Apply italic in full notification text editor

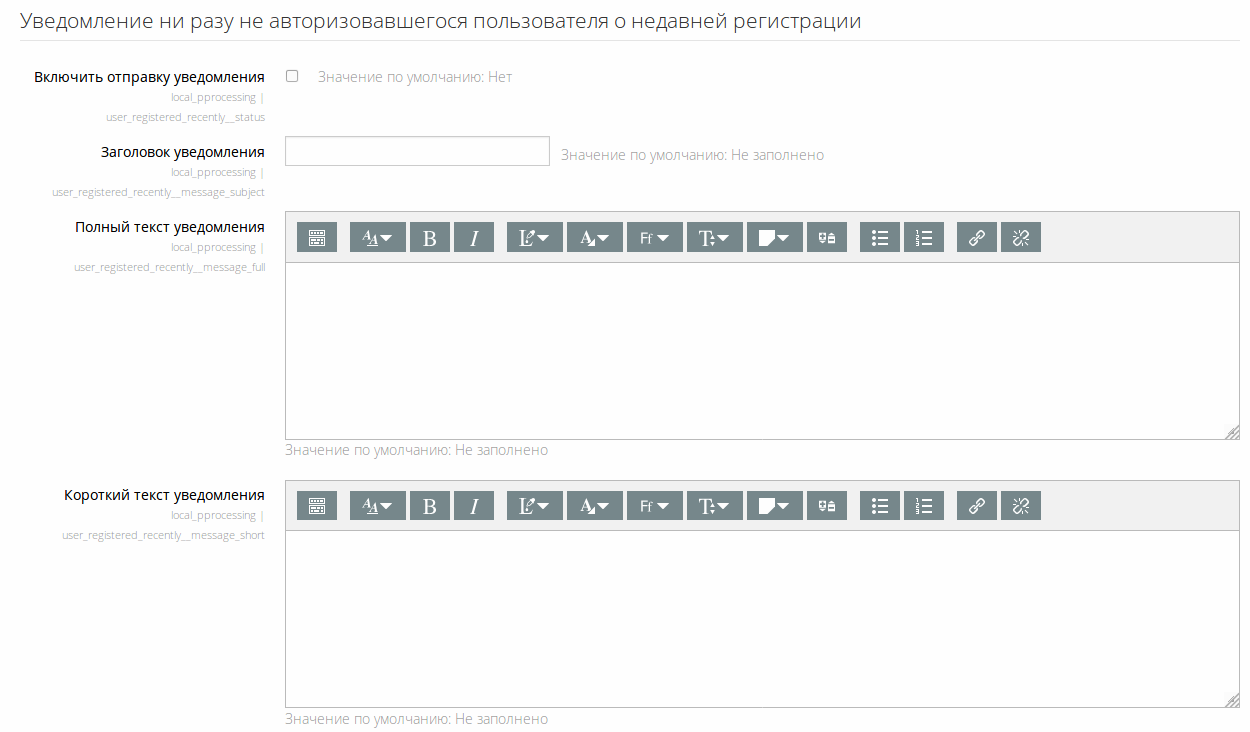click(x=474, y=237)
